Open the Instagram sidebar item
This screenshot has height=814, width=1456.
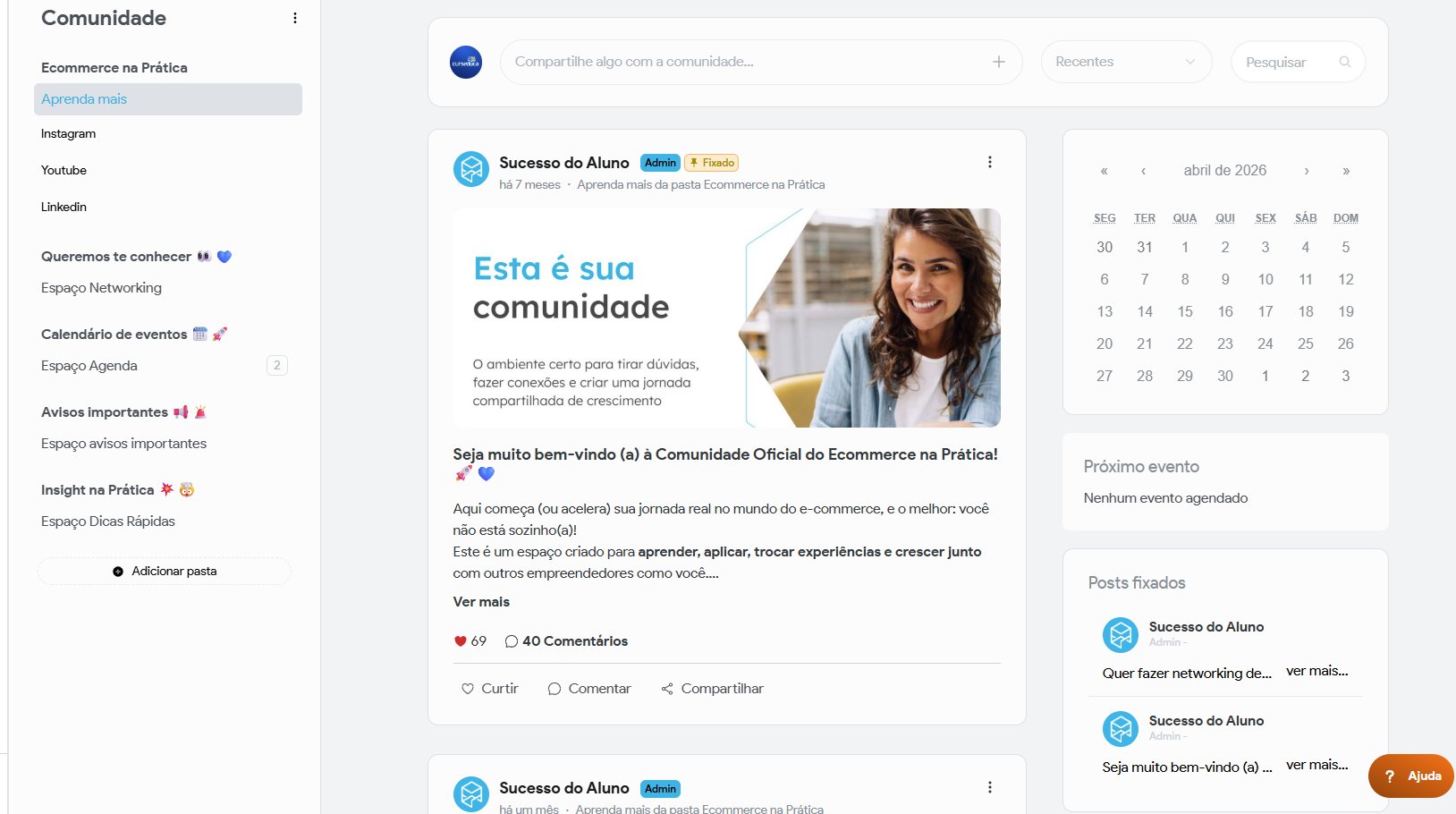coord(68,134)
